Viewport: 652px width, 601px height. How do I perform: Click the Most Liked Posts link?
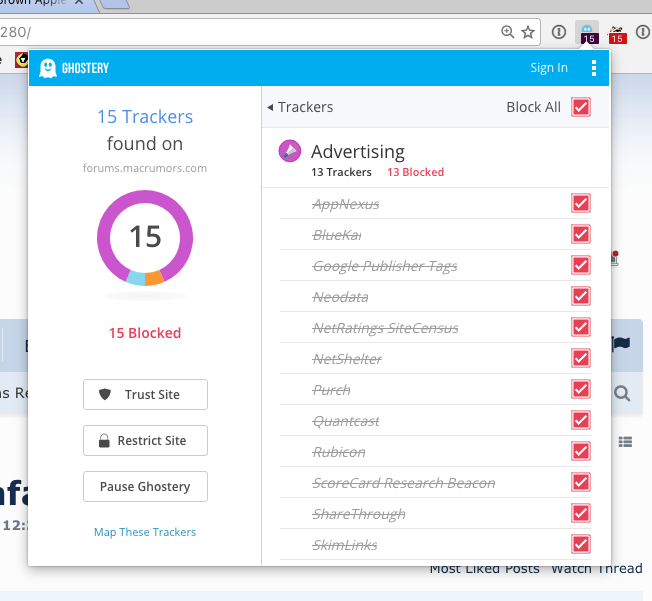click(484, 569)
